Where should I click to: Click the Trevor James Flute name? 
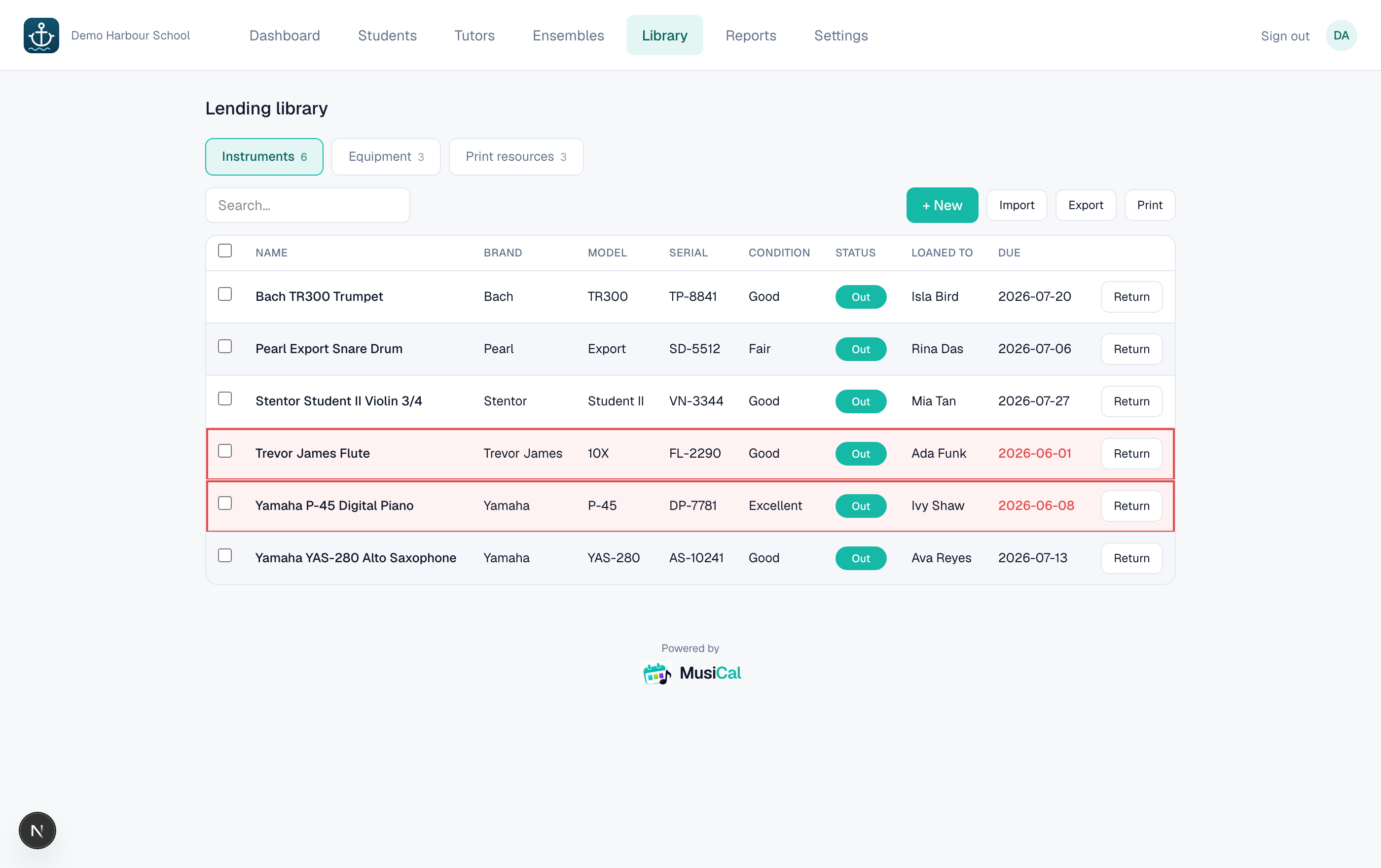pyautogui.click(x=312, y=453)
